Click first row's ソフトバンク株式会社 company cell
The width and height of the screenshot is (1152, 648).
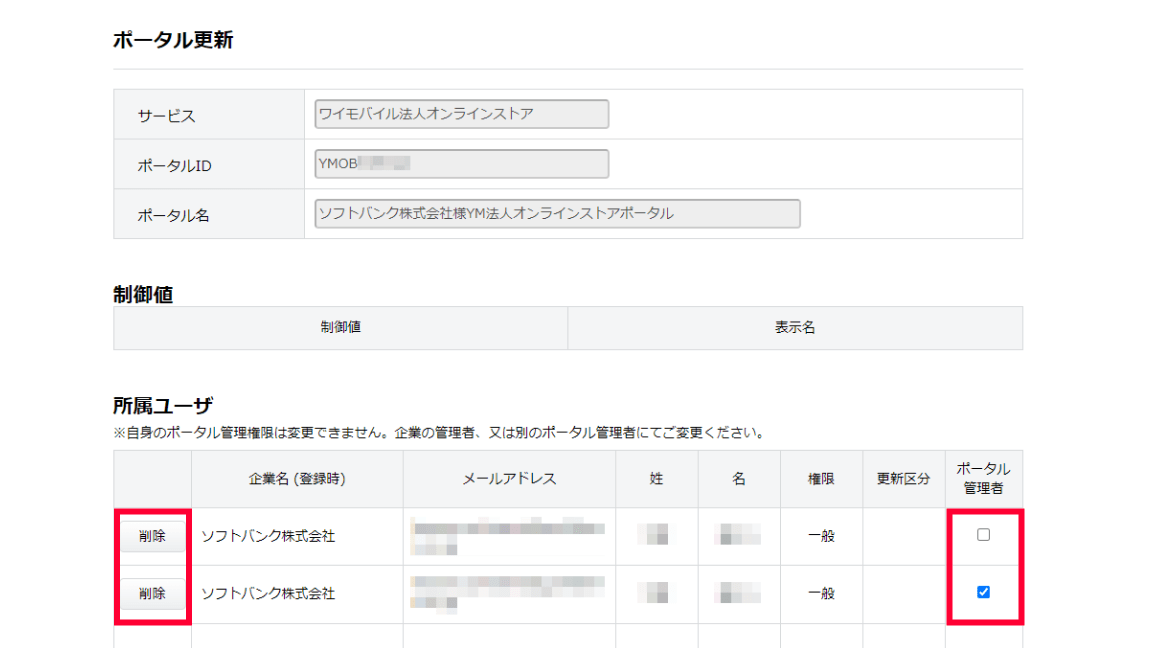[x=268, y=536]
